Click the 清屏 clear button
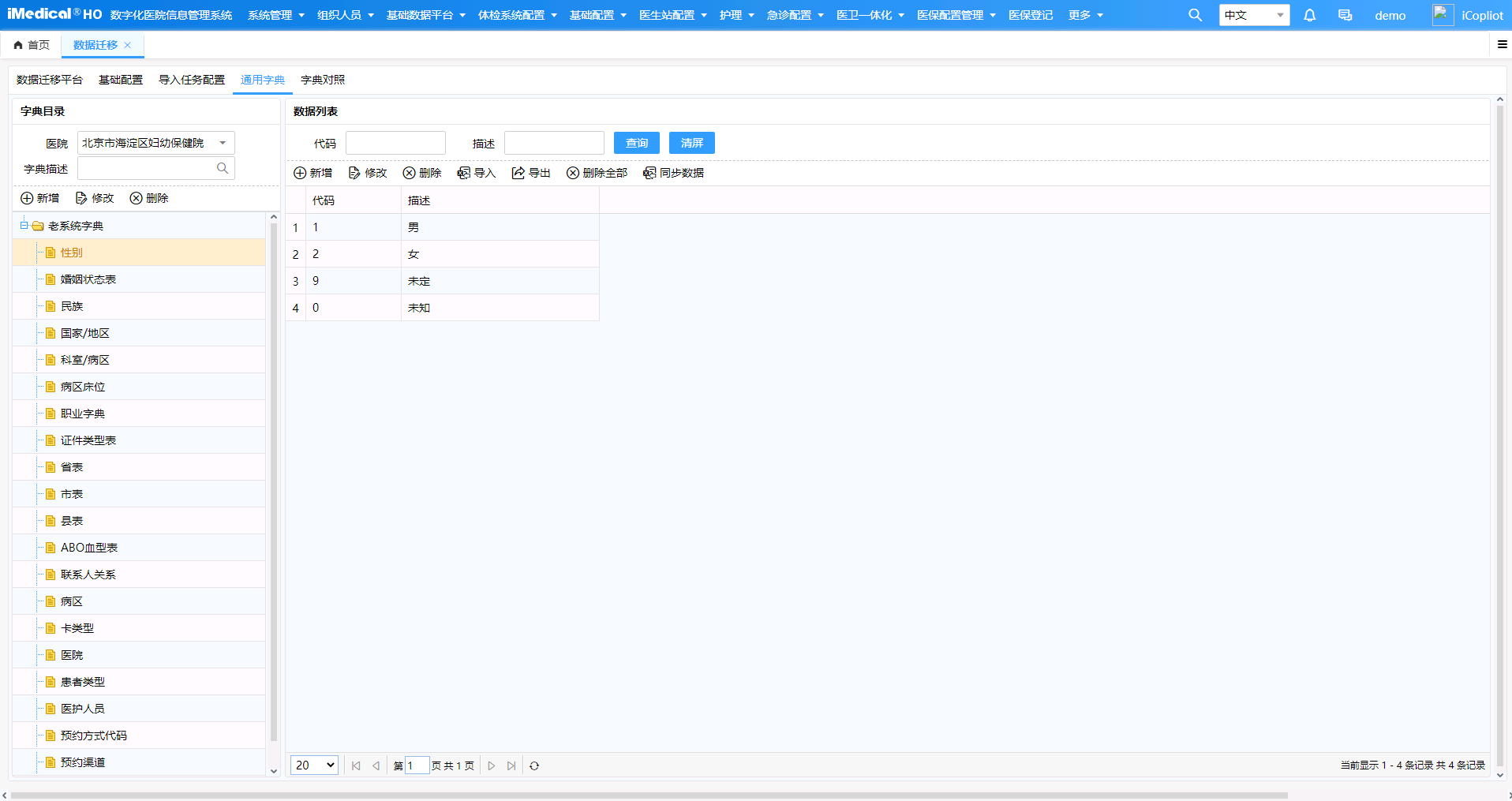The image size is (1512, 801). click(x=691, y=143)
